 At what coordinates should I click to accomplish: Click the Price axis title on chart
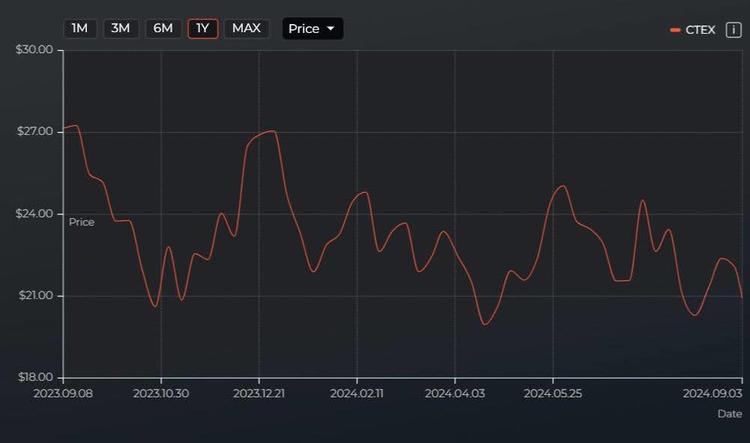(82, 222)
